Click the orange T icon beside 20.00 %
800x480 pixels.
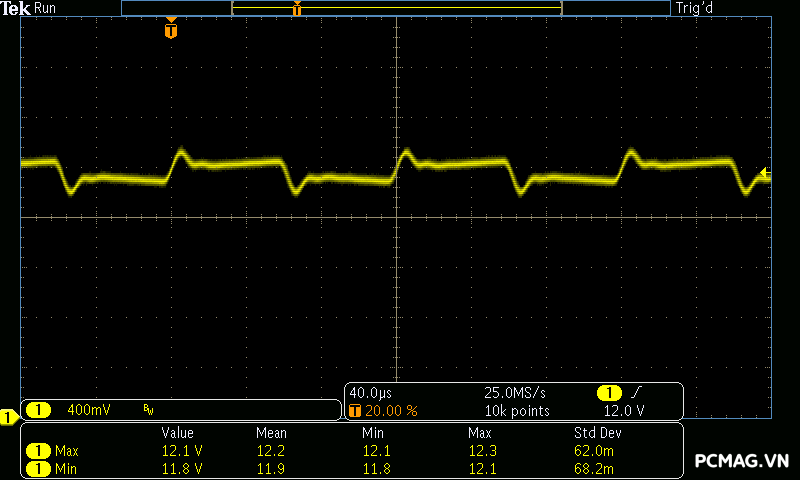(355, 410)
